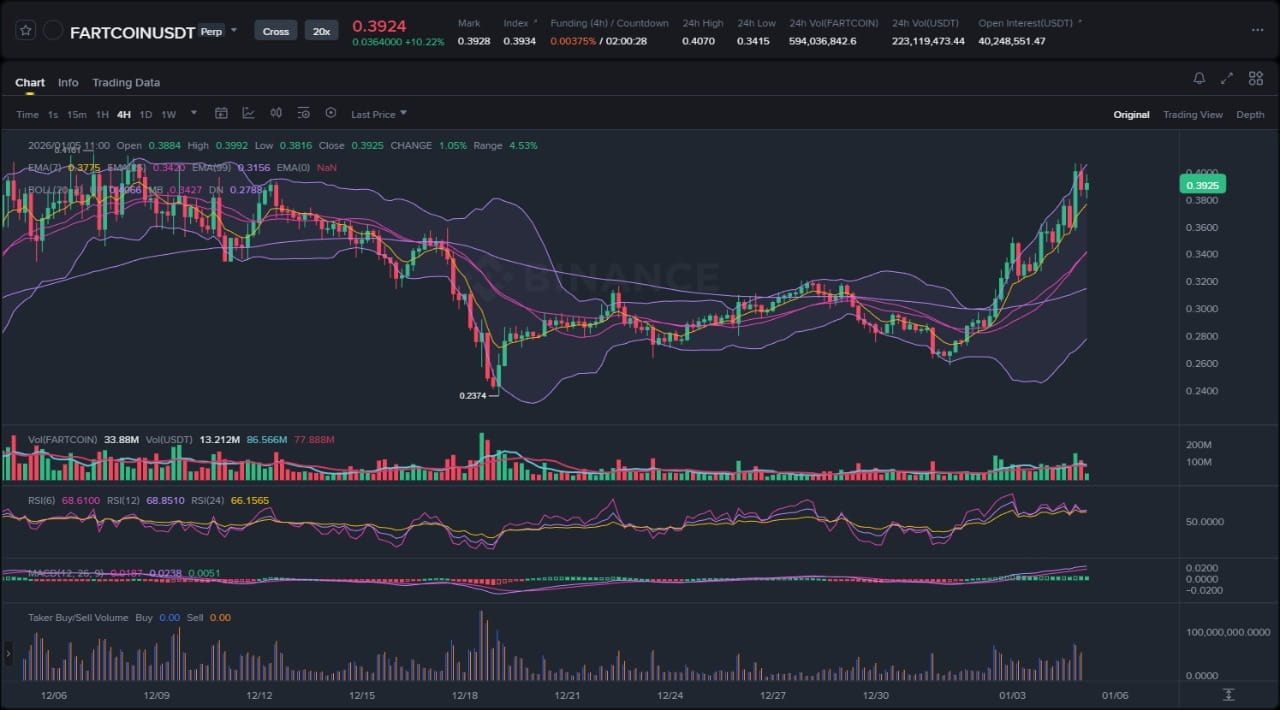1280x710 pixels.
Task: Open the technical indicators line-chart icon
Action: pos(248,113)
